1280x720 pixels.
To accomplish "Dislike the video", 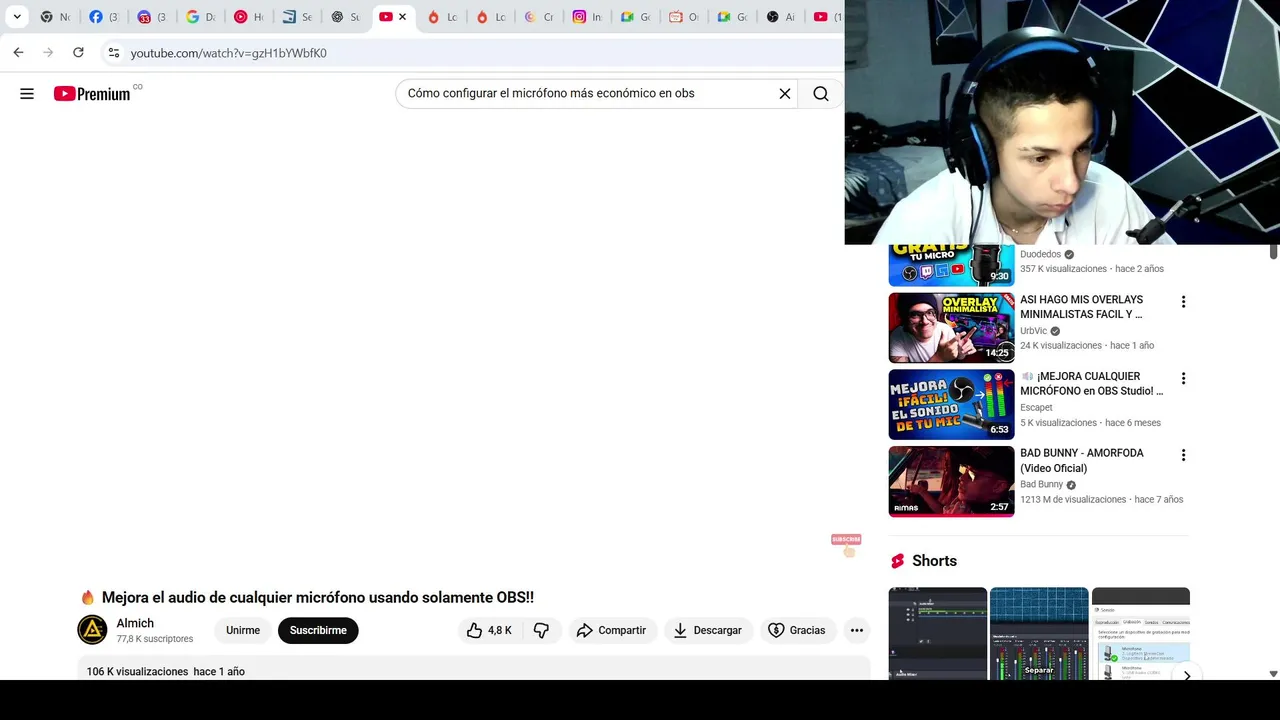I will [541, 630].
